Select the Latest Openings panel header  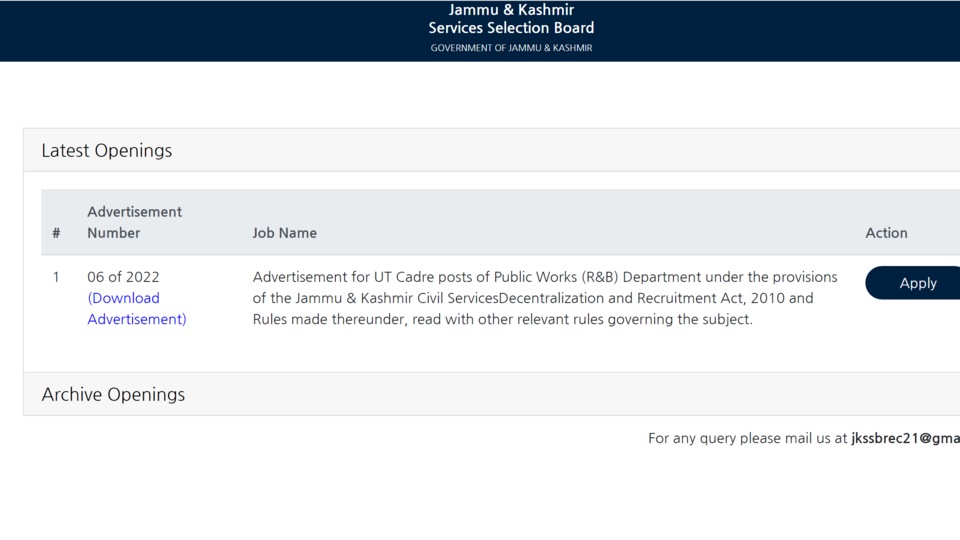click(492, 151)
